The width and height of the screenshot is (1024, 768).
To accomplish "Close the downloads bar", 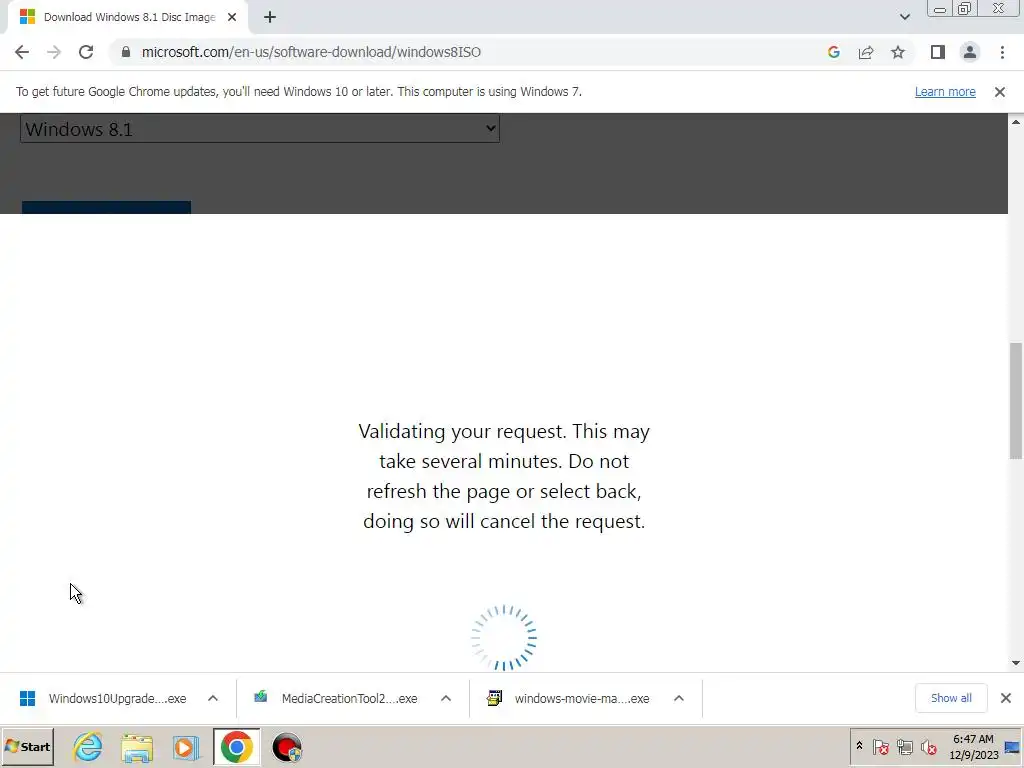I will (x=1006, y=698).
